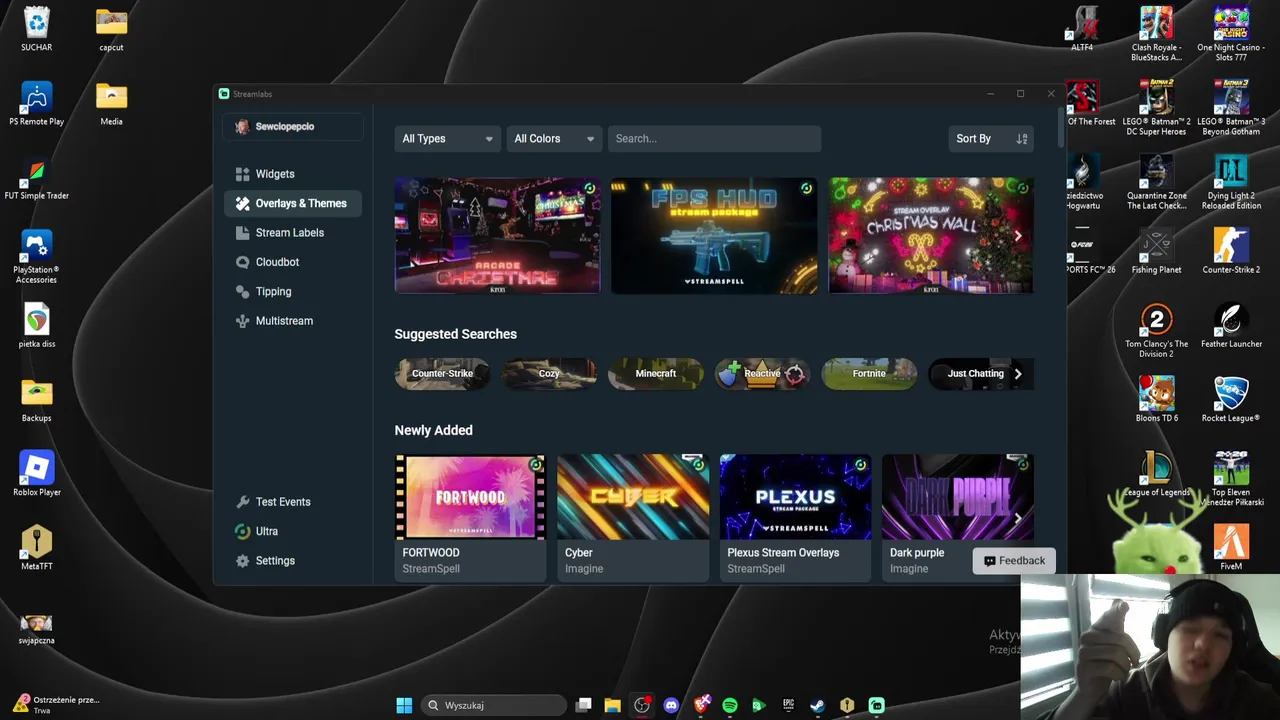Screen dimensions: 1280x720
Task: Click the Newly Added heading
Action: 433,430
